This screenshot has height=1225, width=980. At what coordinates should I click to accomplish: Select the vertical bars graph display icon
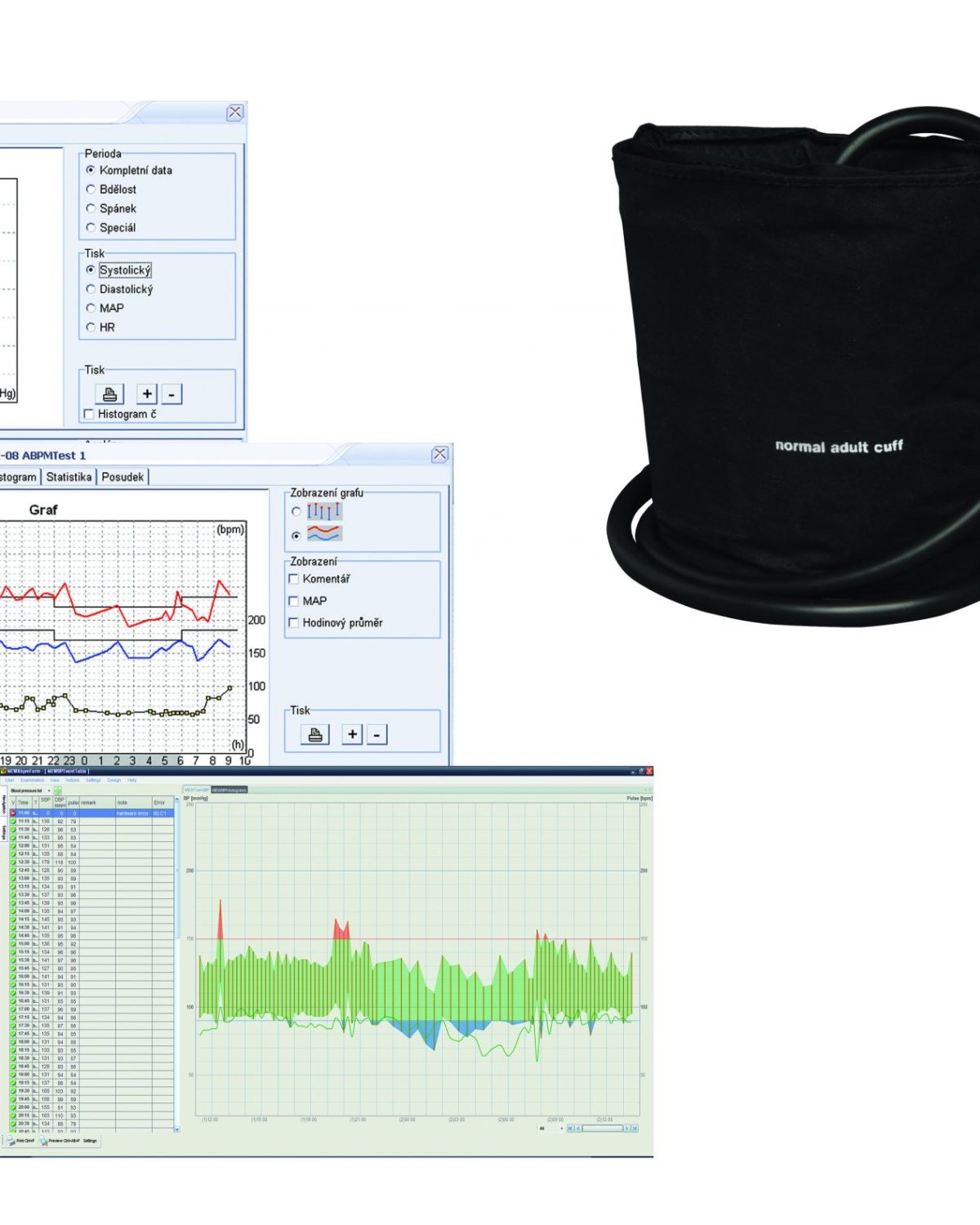coord(324,511)
